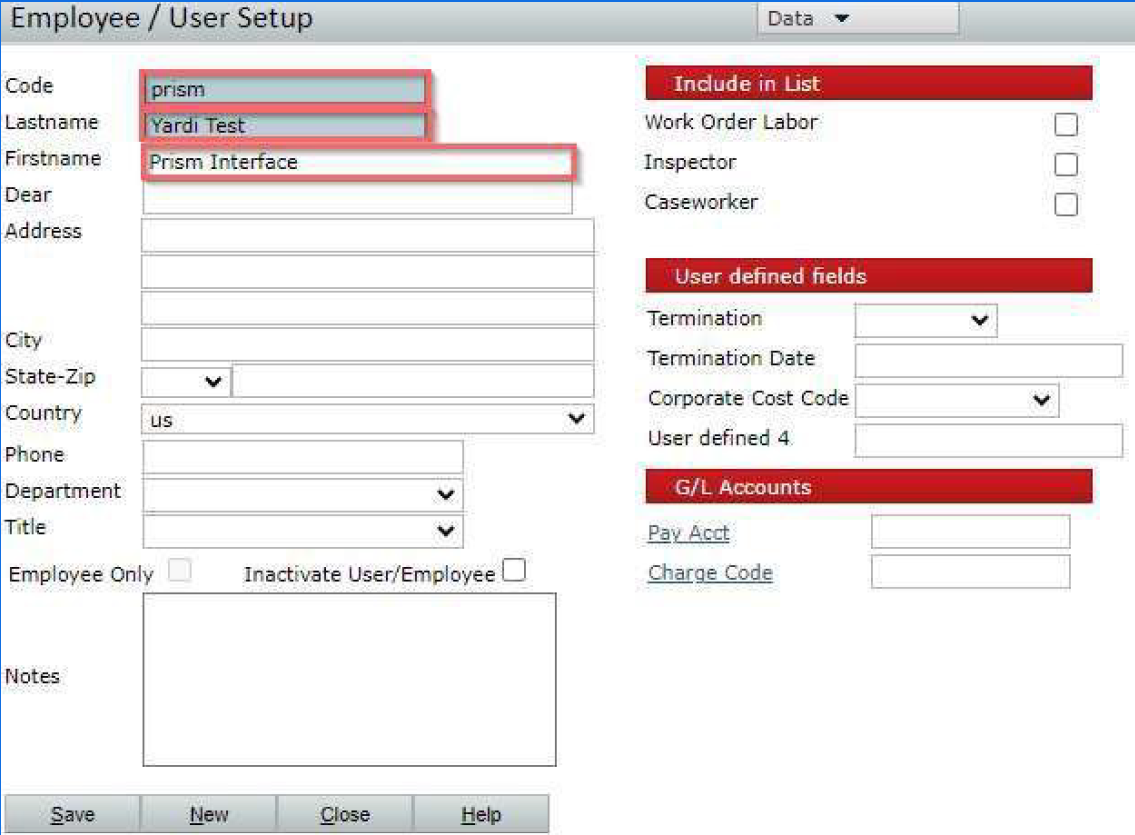Viewport: 1135px width, 835px height.
Task: Toggle Inactivate User/Employee checkbox
Action: (x=513, y=571)
